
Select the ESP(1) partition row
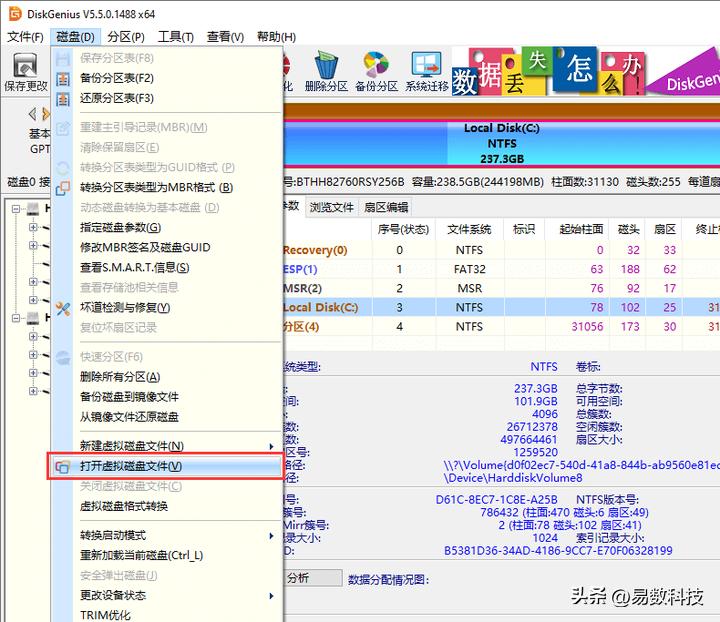(x=501, y=269)
